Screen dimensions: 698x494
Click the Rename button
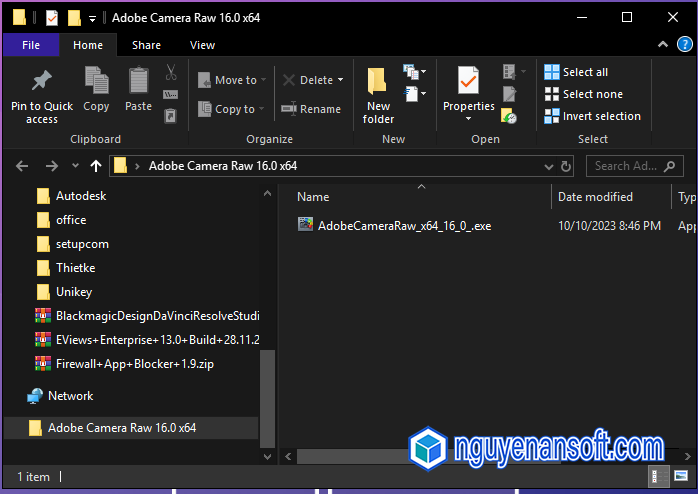coord(311,109)
